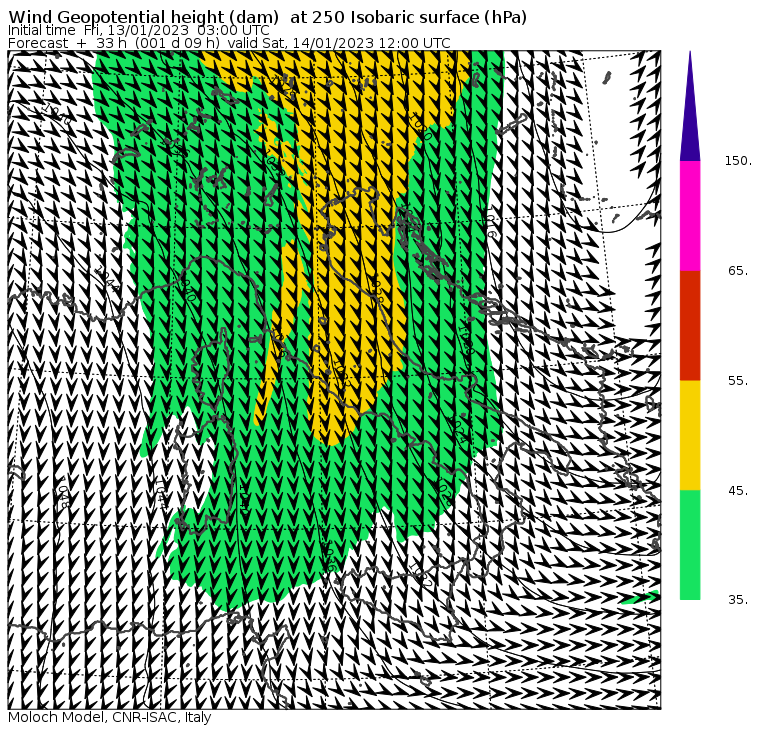Click the yellow color bar segment
The height and width of the screenshot is (731, 760).
(x=690, y=435)
